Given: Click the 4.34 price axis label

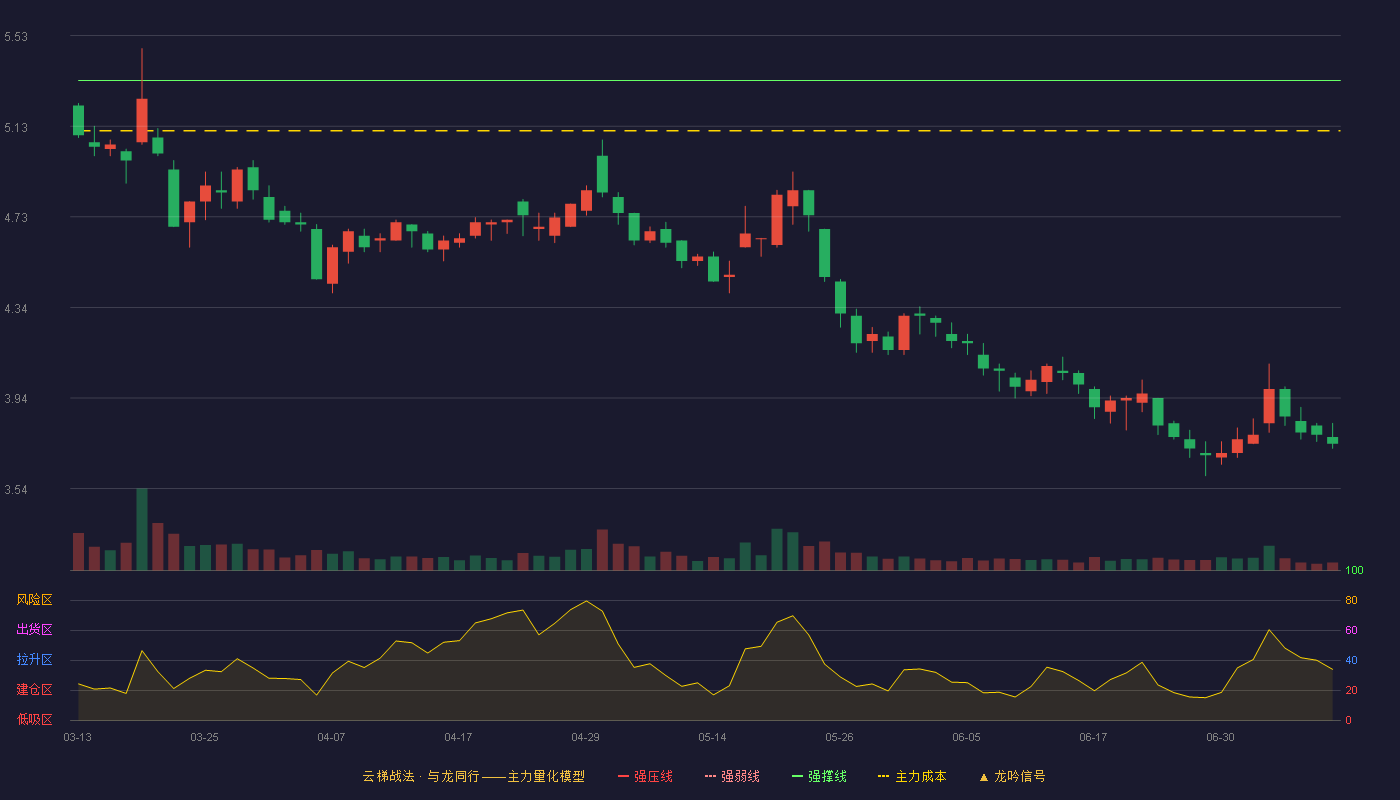Looking at the screenshot, I should pyautogui.click(x=16, y=309).
